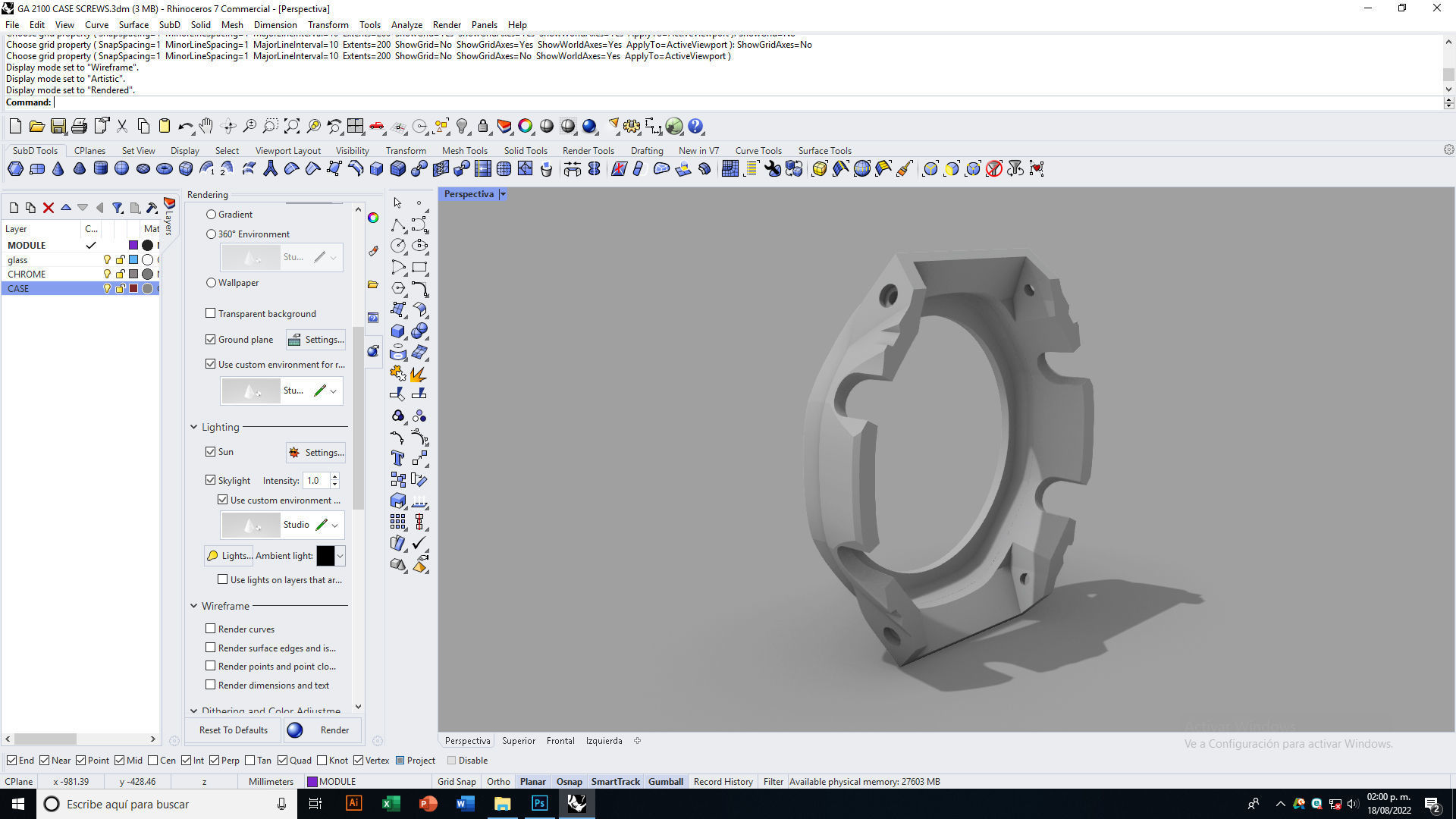Click the rectangle tool in sidebar
The height and width of the screenshot is (819, 1456).
419,267
